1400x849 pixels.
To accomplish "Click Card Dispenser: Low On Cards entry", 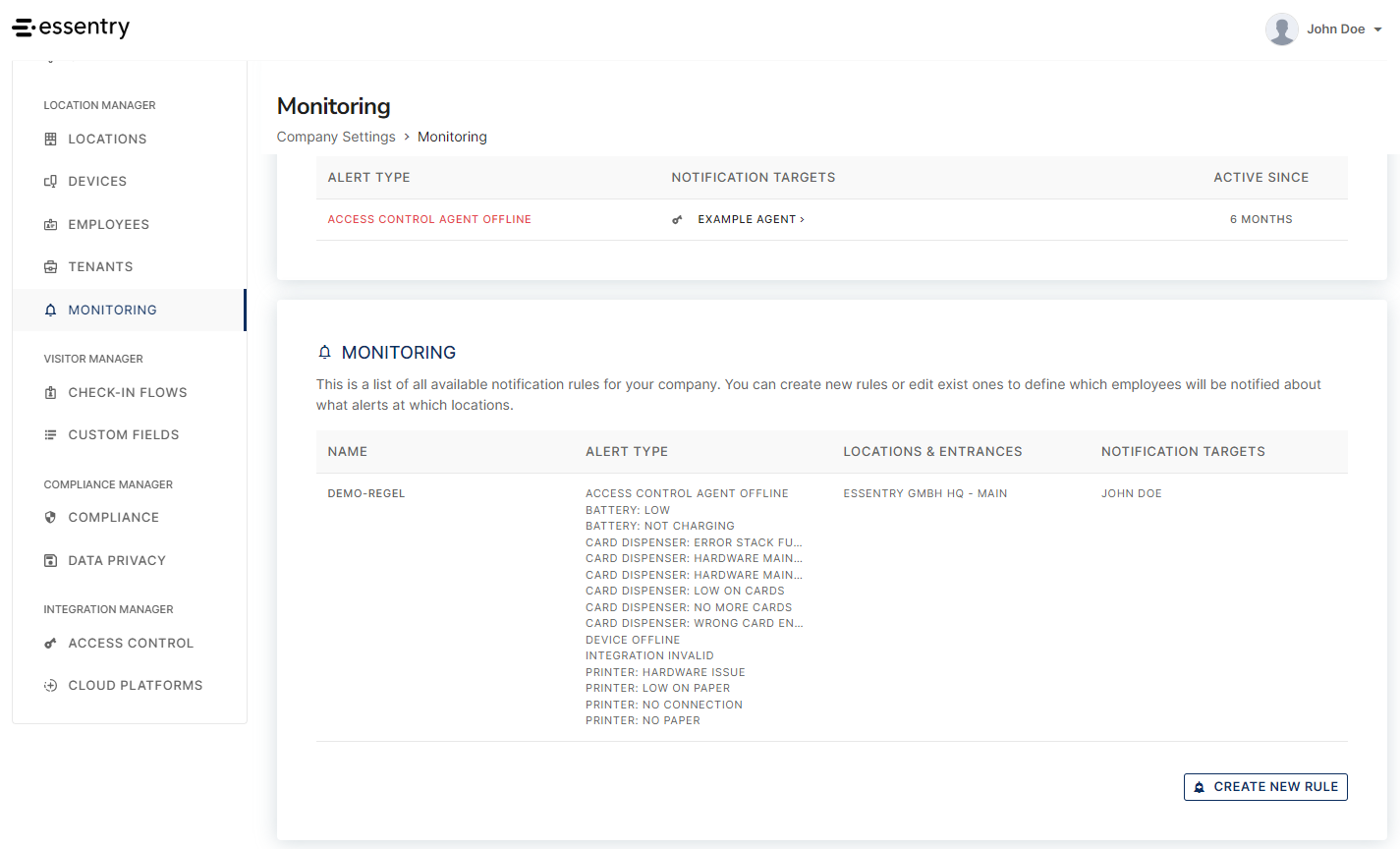I will tap(685, 591).
